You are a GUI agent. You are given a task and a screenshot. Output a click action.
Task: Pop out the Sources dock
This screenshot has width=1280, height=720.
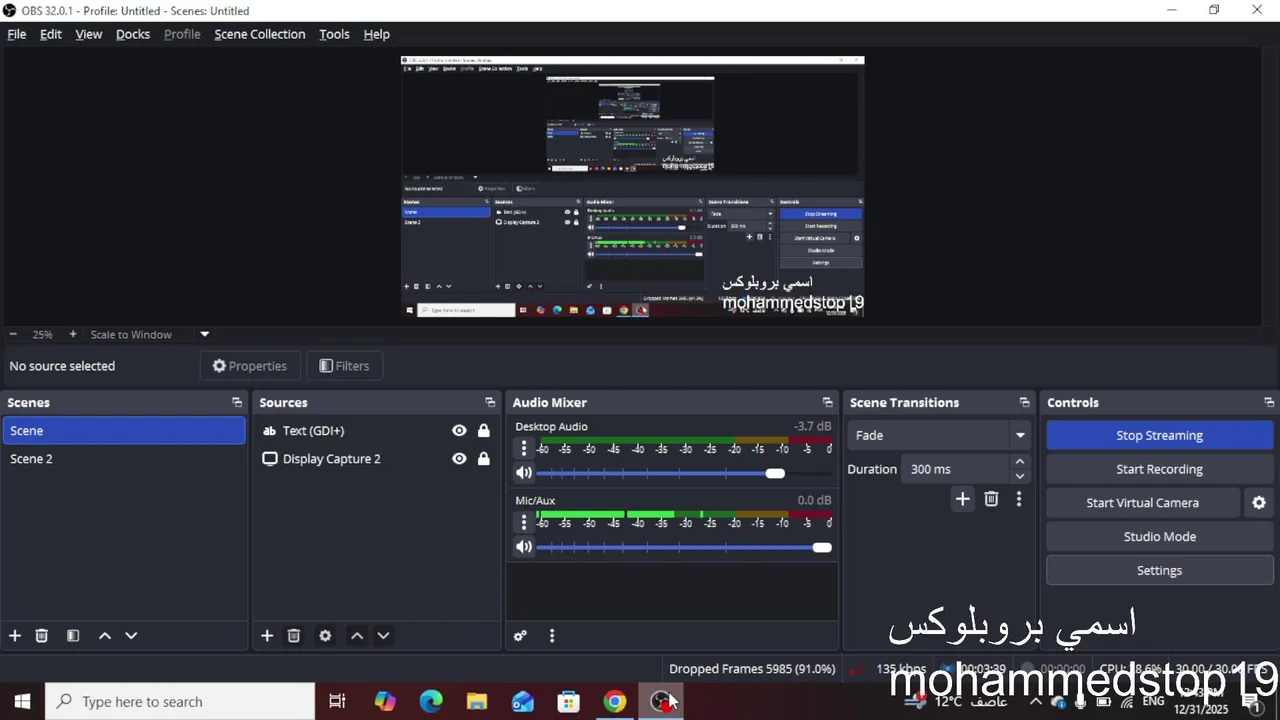point(490,402)
